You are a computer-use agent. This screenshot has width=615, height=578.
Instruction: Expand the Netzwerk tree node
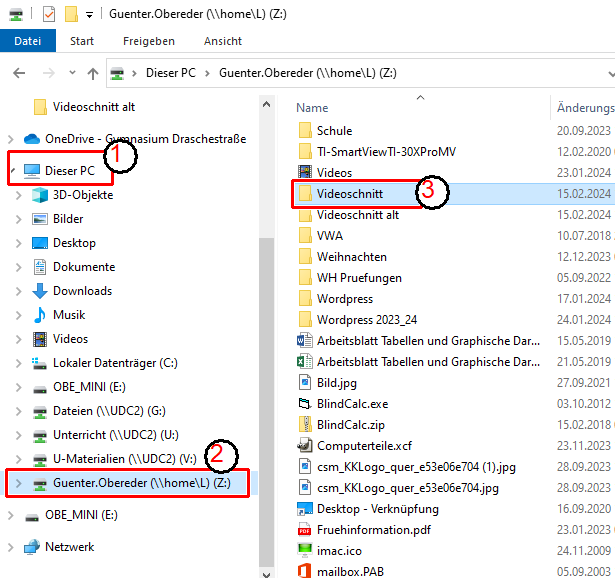[x=10, y=547]
